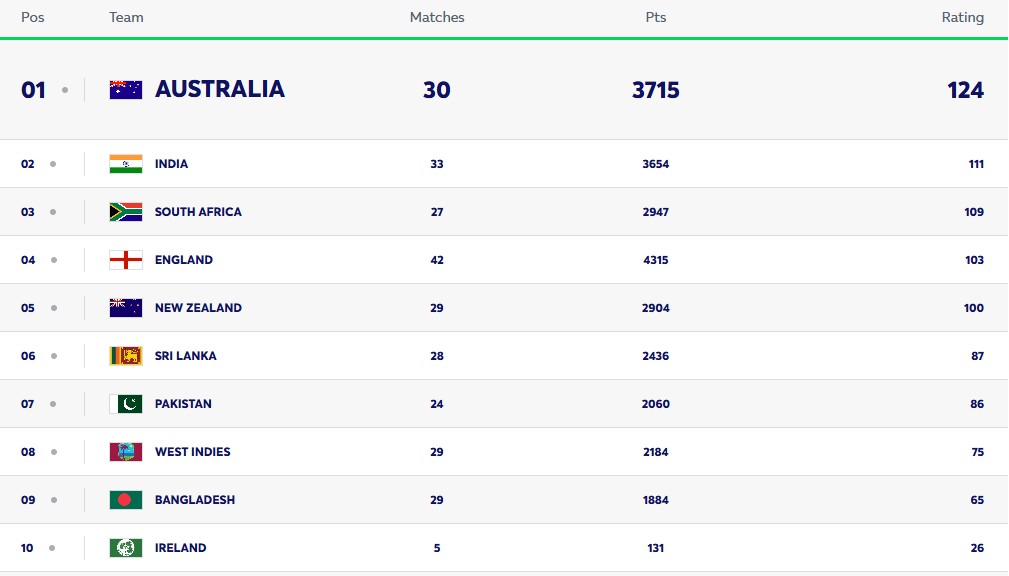
Task: Click the Team column header
Action: (x=126, y=17)
